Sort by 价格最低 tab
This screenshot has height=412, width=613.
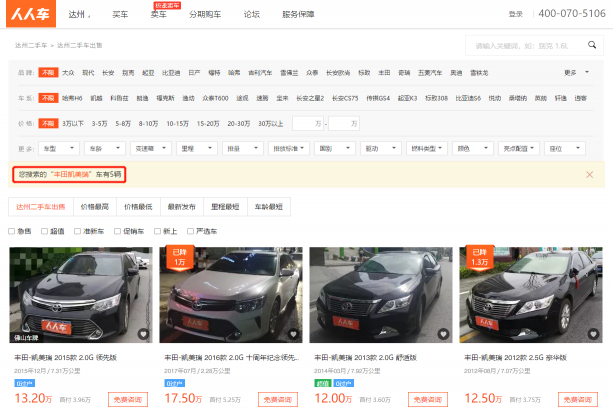[138, 207]
